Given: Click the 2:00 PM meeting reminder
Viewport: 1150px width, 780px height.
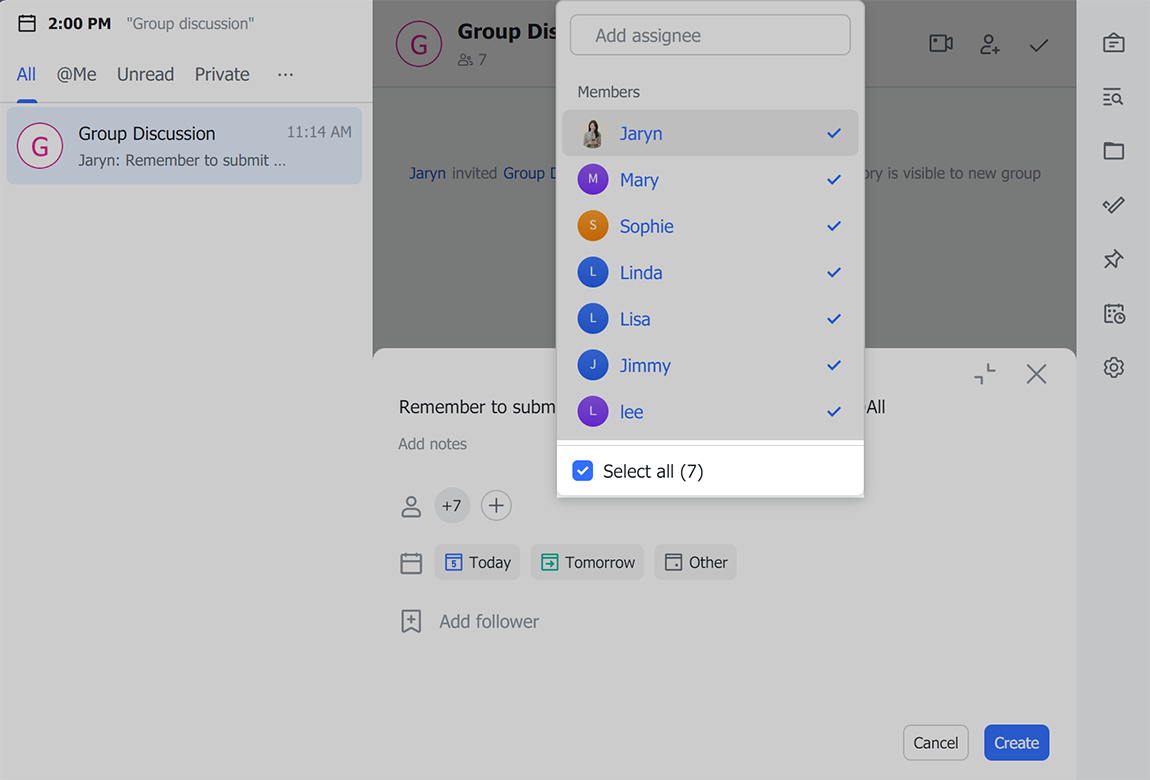Looking at the screenshot, I should (136, 23).
